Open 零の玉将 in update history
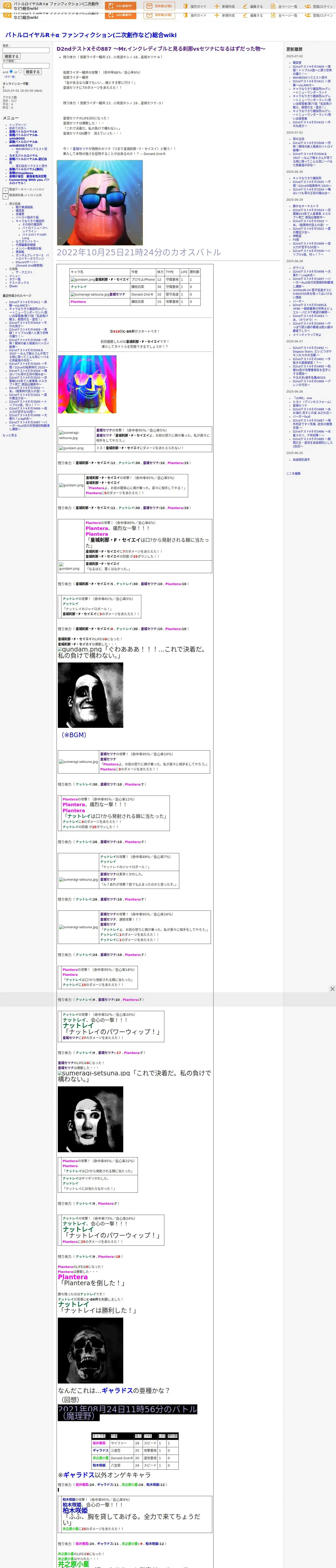This screenshot has height=1568, width=336. [x=298, y=139]
